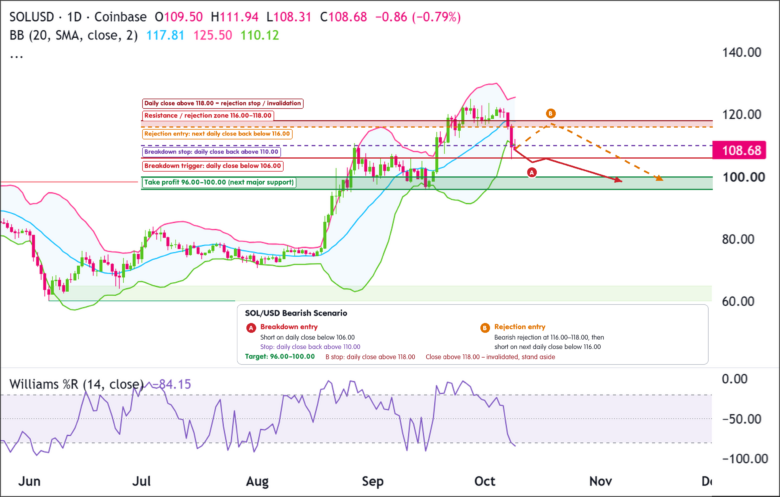
Task: Click the Oct label on time axis
Action: (485, 482)
